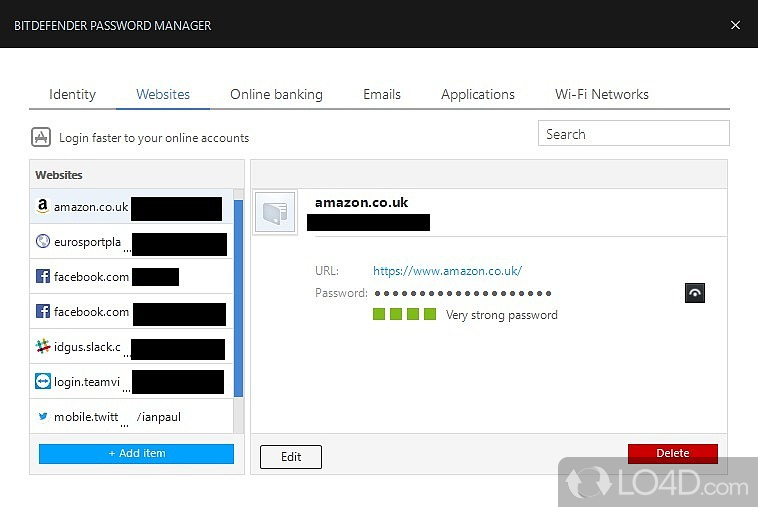
Task: Reveal password with the eye button
Action: 695,293
